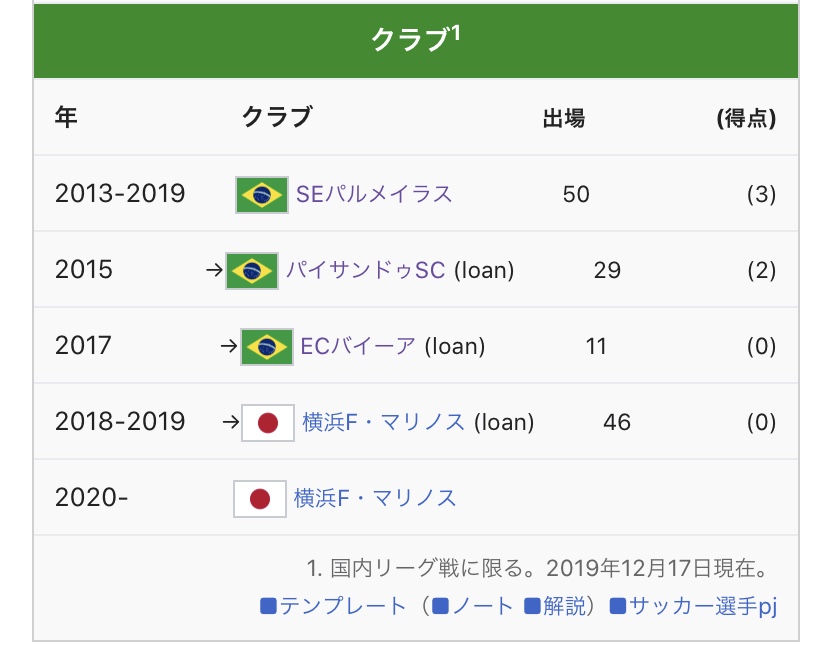
Task: Click blue square icon before ノート
Action: (x=441, y=606)
